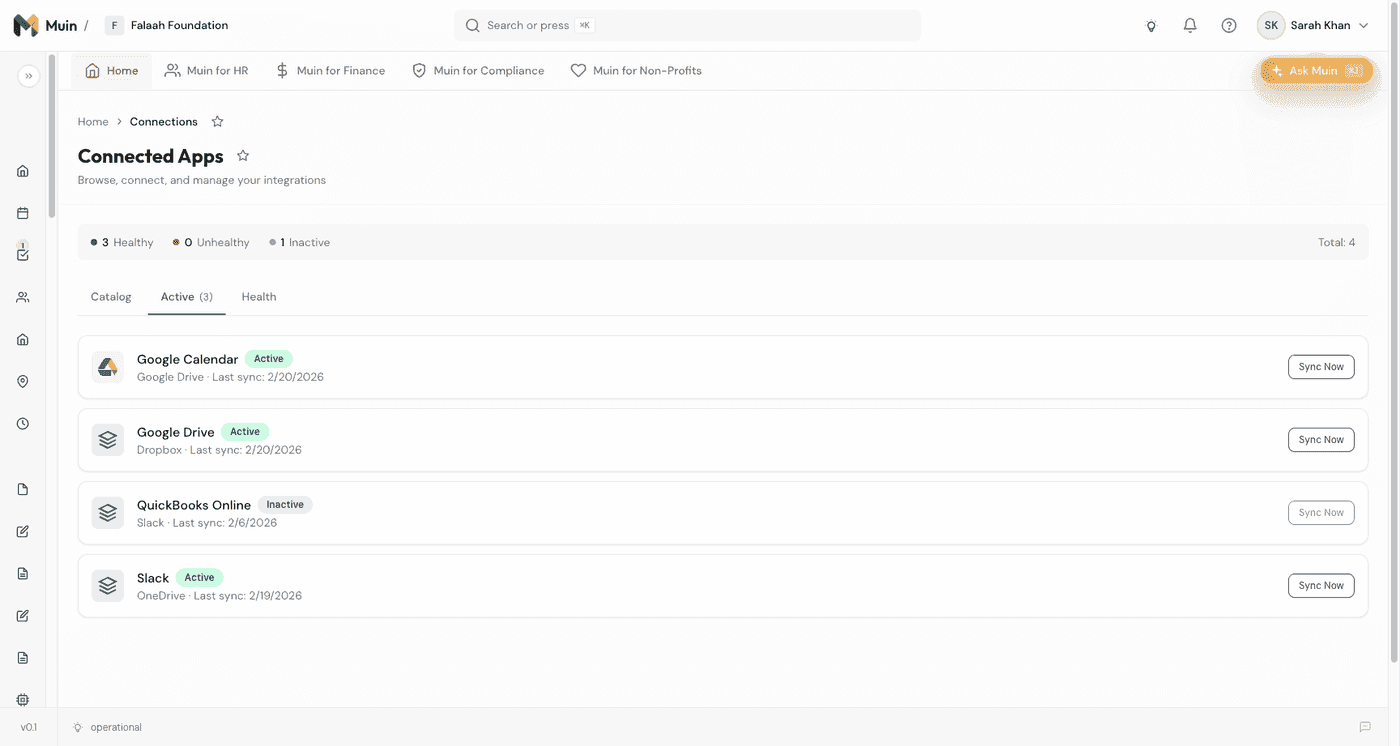Switch to the Catalog tab
The image size is (1400, 746).
pyautogui.click(x=111, y=297)
